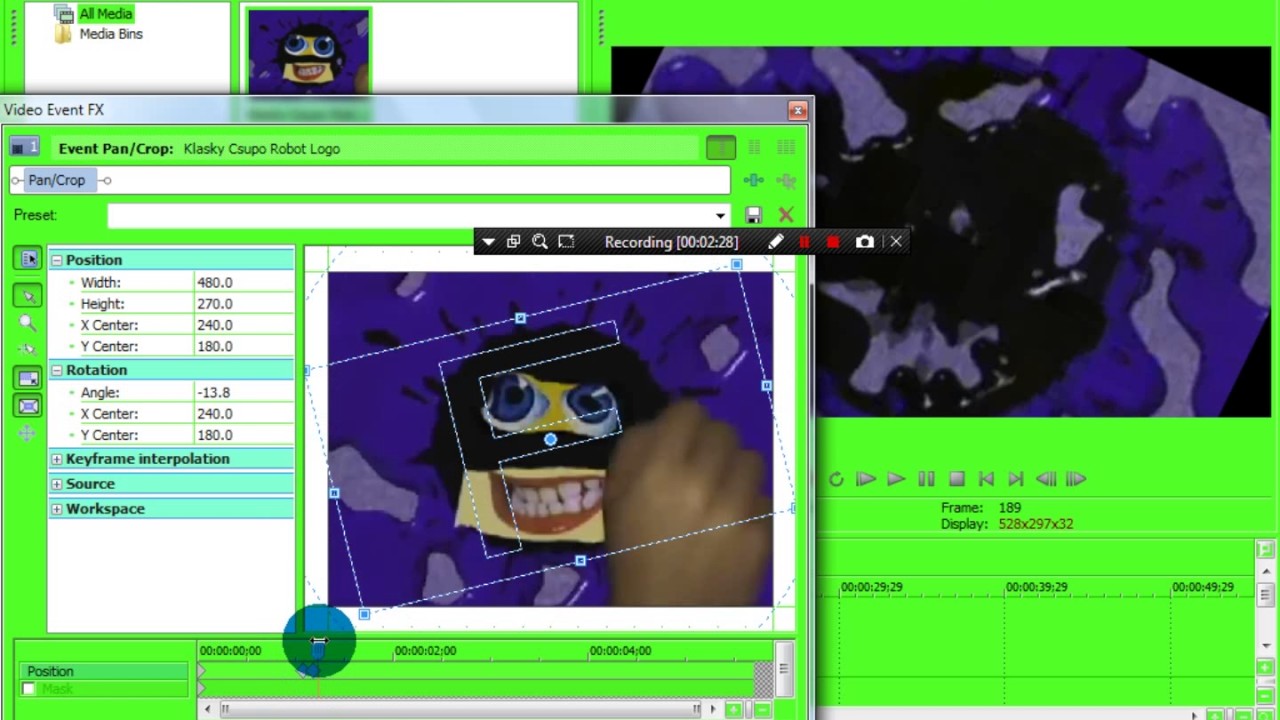
Task: Close the Video Event FX window
Action: (797, 110)
